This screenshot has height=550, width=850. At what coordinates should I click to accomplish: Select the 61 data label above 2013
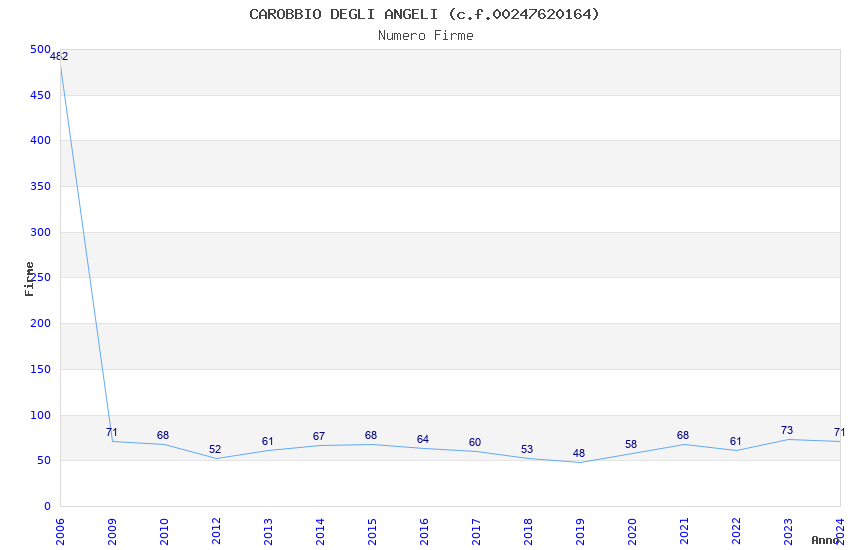[x=267, y=441]
